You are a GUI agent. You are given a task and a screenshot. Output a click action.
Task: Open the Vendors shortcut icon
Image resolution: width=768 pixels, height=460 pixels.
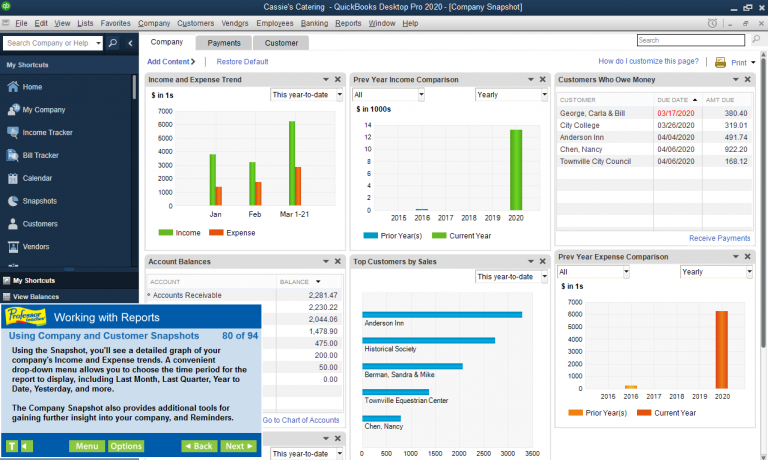(x=13, y=246)
